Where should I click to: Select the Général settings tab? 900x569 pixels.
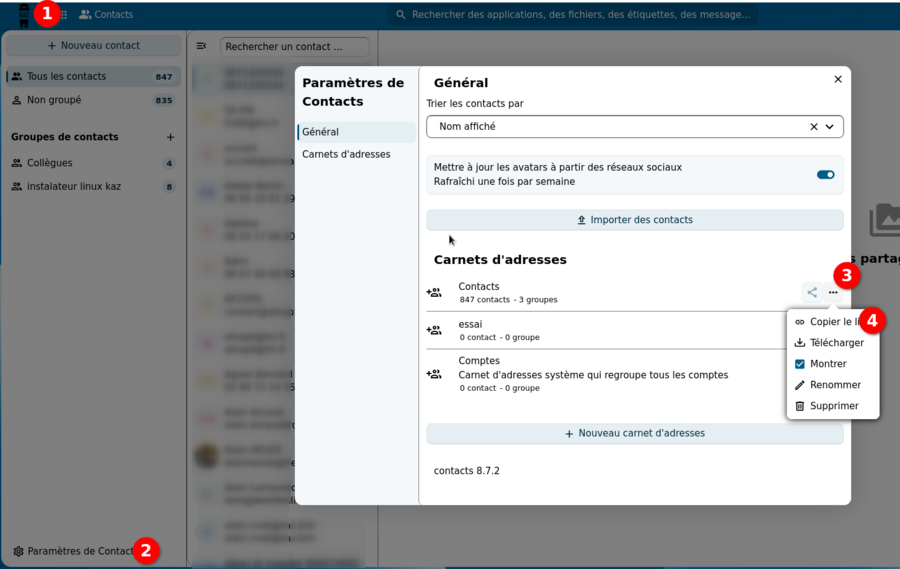[x=356, y=132]
